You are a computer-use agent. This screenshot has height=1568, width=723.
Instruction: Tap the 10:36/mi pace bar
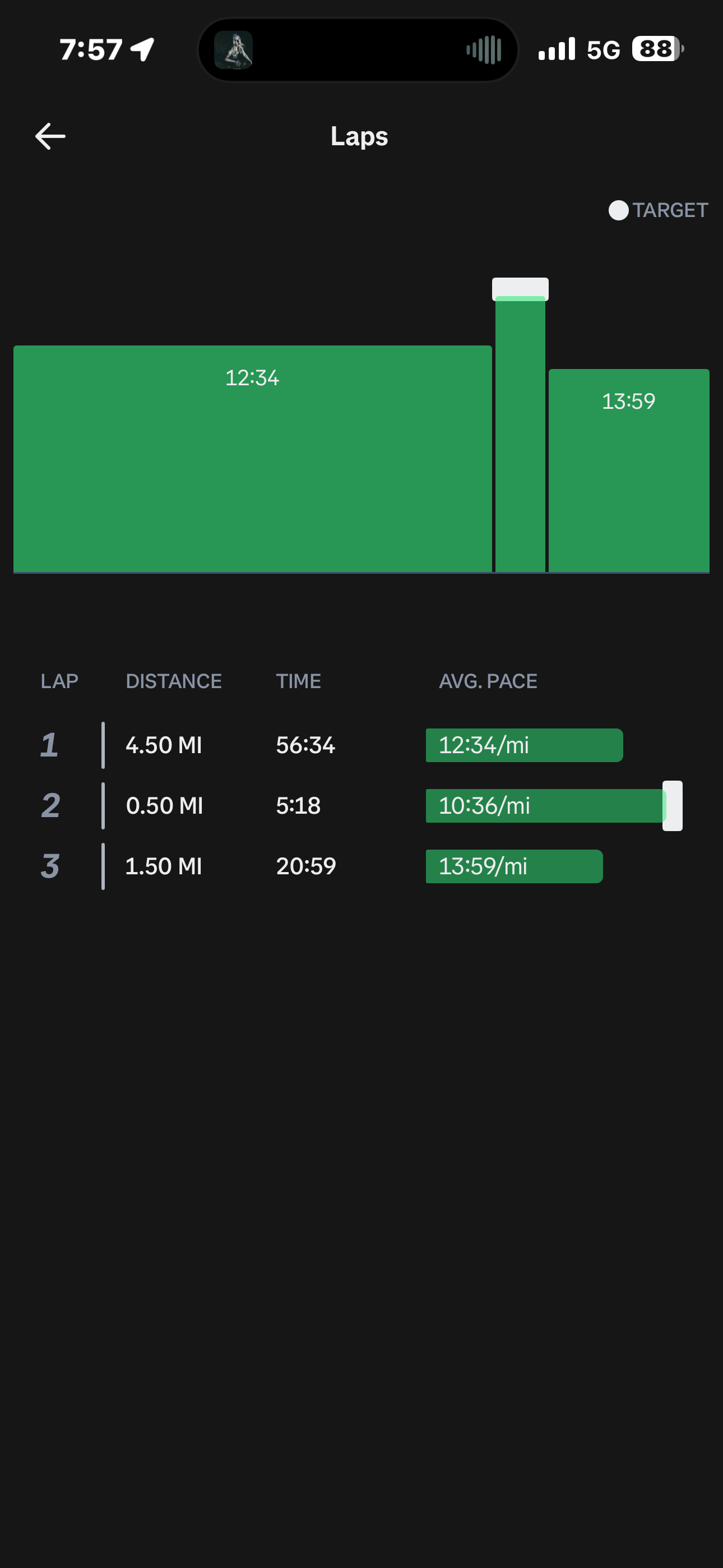(544, 805)
